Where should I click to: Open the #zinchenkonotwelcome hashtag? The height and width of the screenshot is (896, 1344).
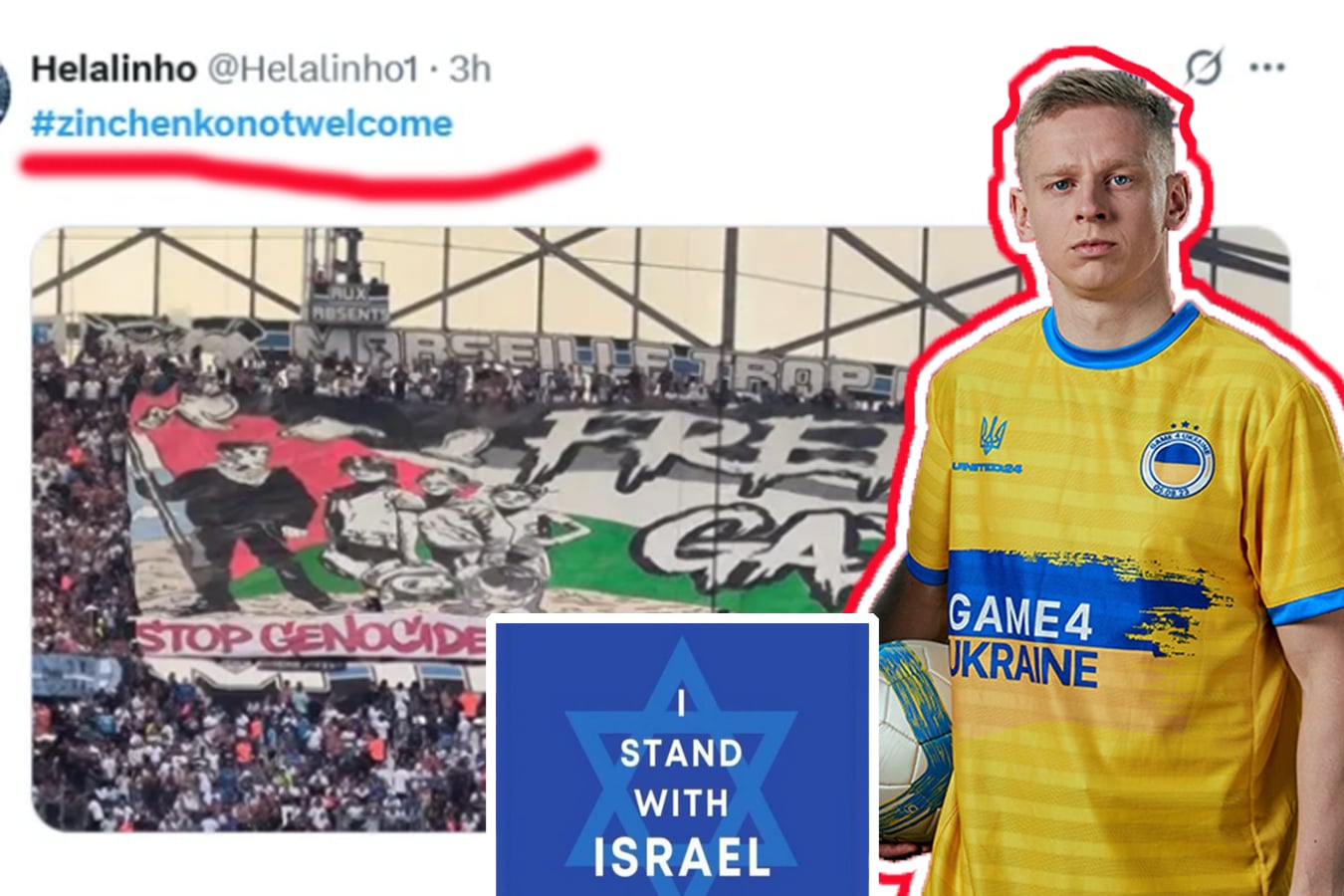(x=242, y=123)
